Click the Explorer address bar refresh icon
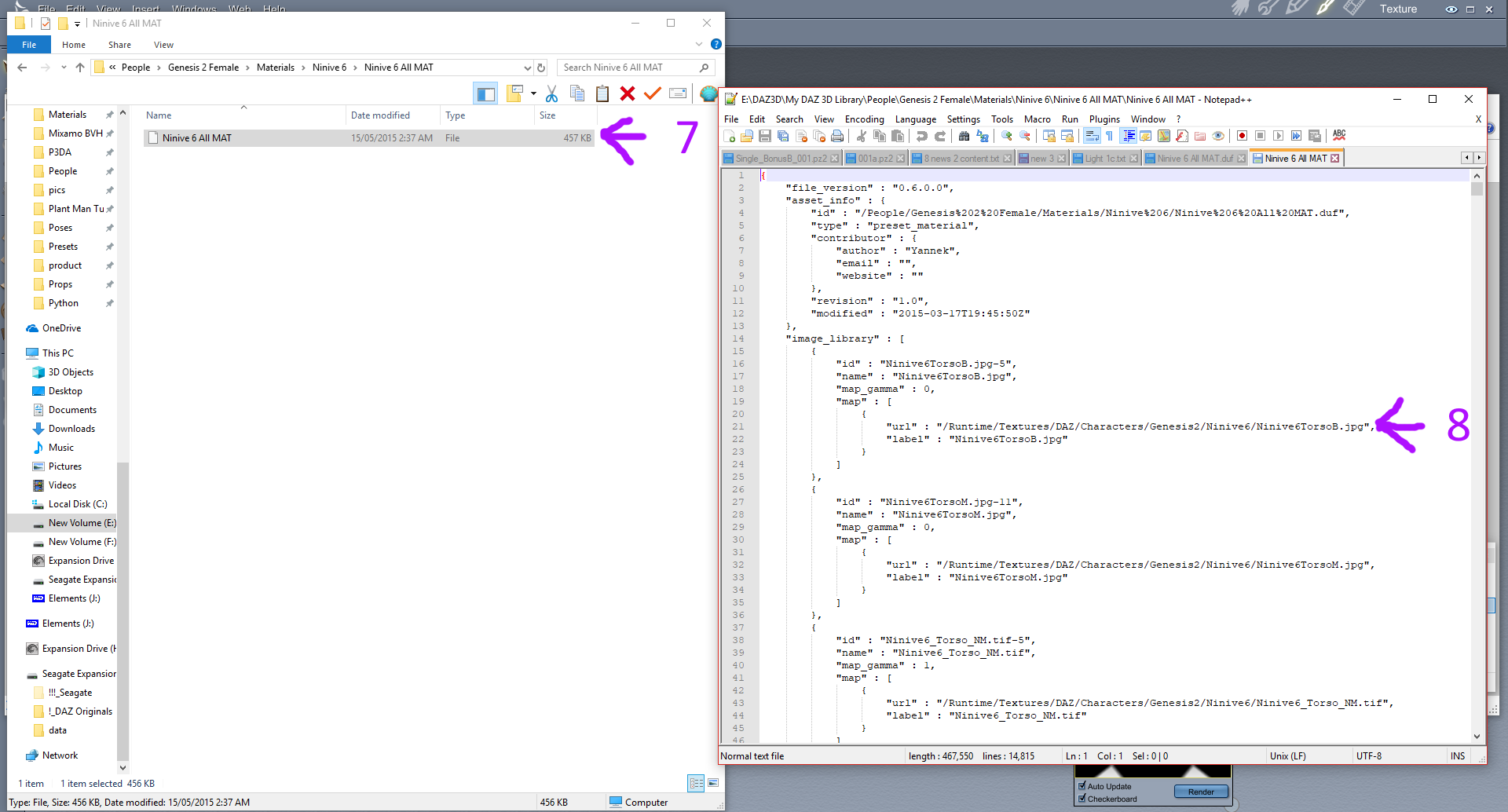This screenshot has width=1508, height=812. pos(541,68)
